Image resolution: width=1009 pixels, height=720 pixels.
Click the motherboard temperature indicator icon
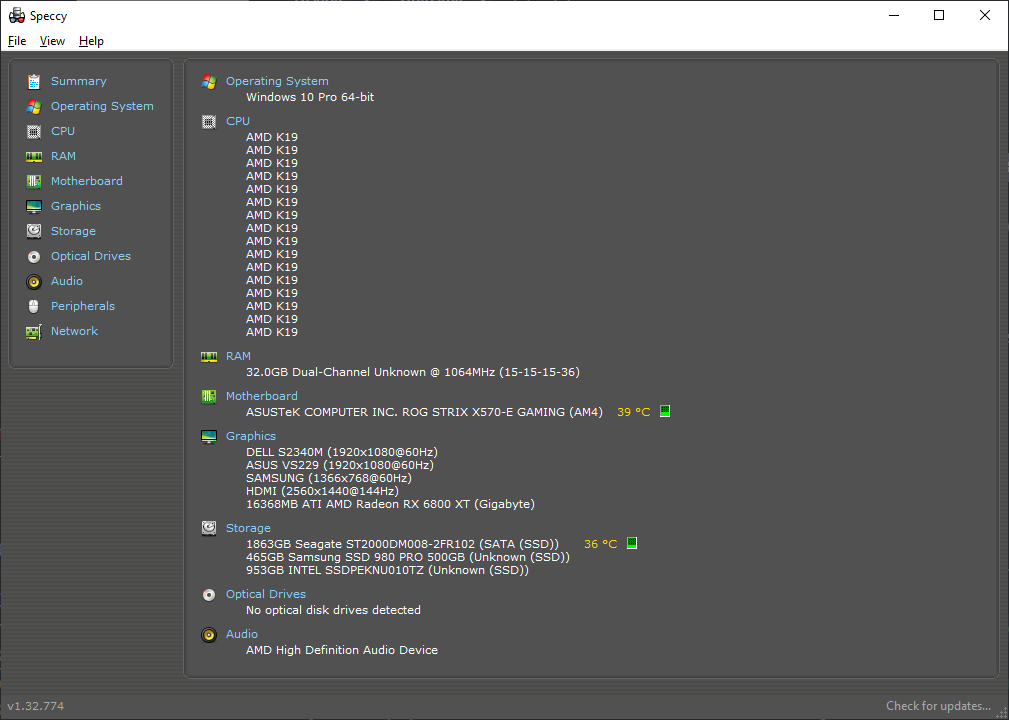coord(665,412)
